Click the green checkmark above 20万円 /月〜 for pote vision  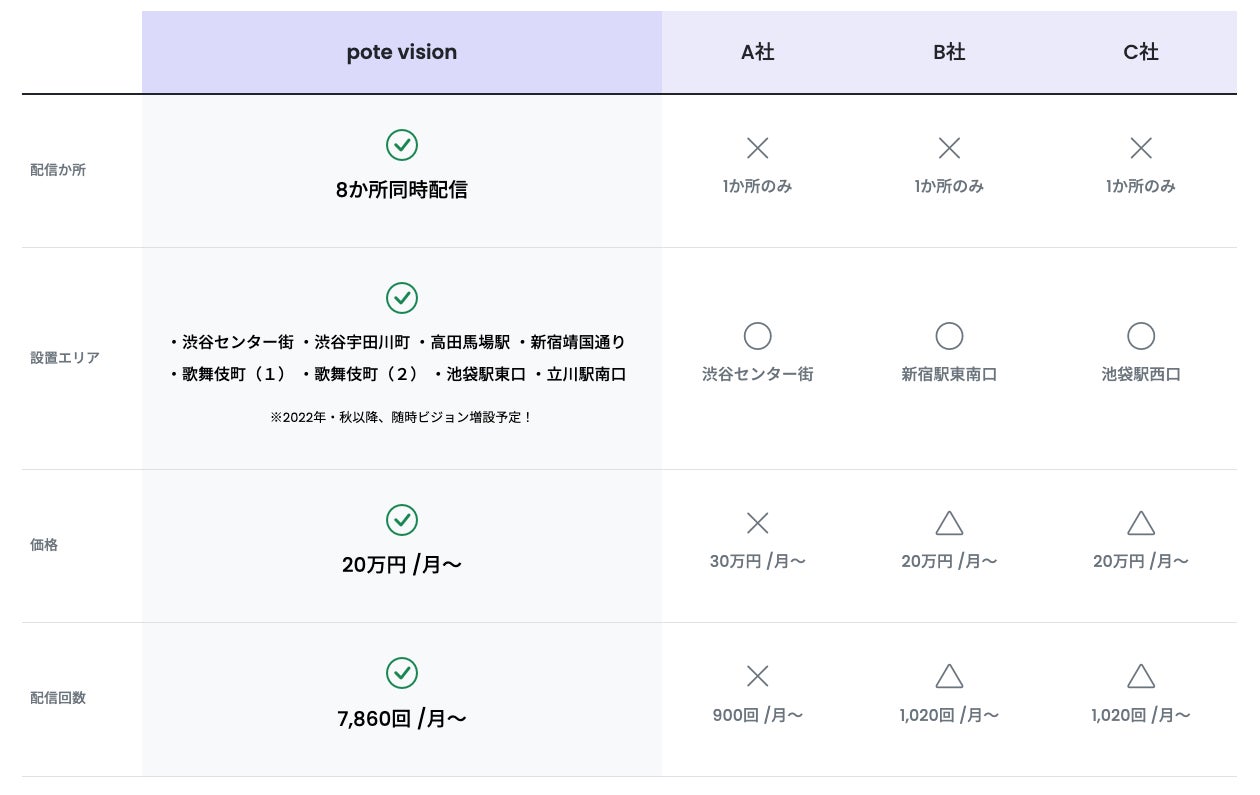(401, 520)
